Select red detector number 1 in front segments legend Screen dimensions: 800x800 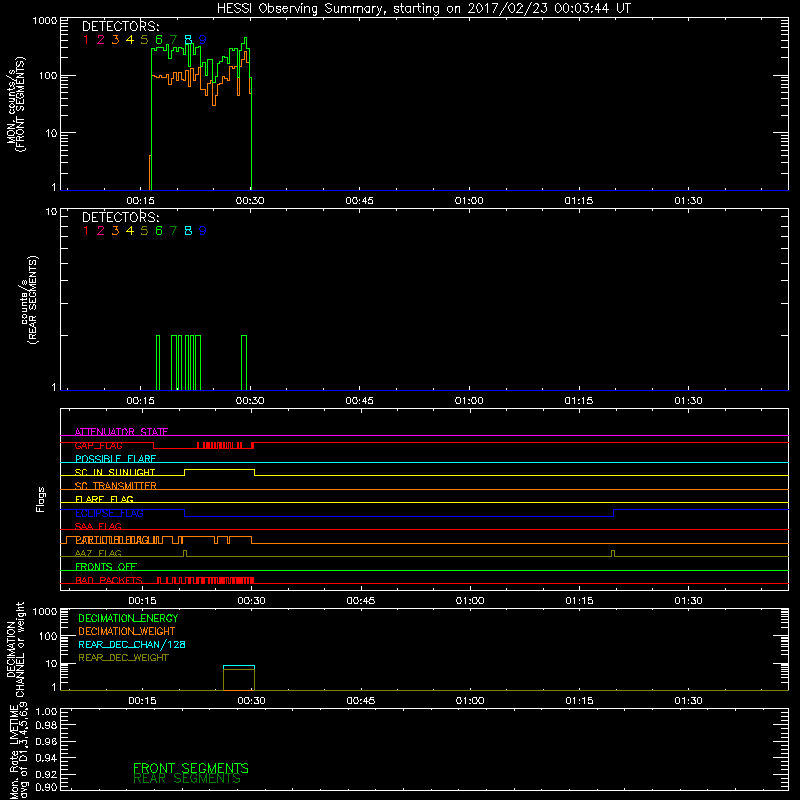(x=86, y=40)
